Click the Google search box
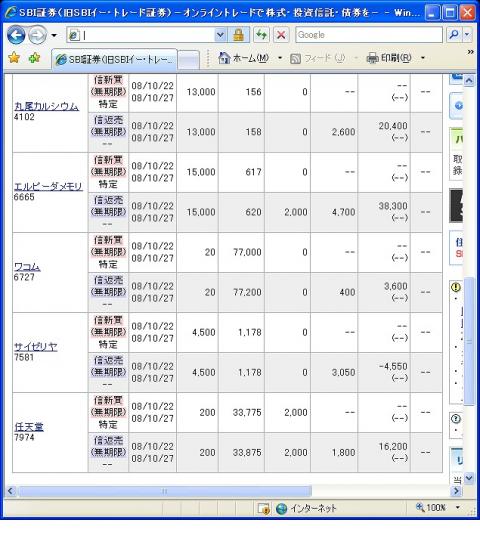The height and width of the screenshot is (560, 480). coord(369,35)
